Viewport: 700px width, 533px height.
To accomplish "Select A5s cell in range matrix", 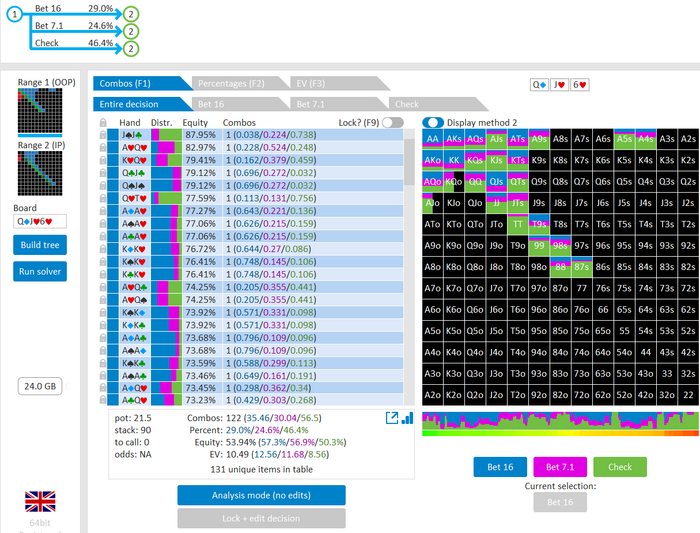I will point(624,139).
